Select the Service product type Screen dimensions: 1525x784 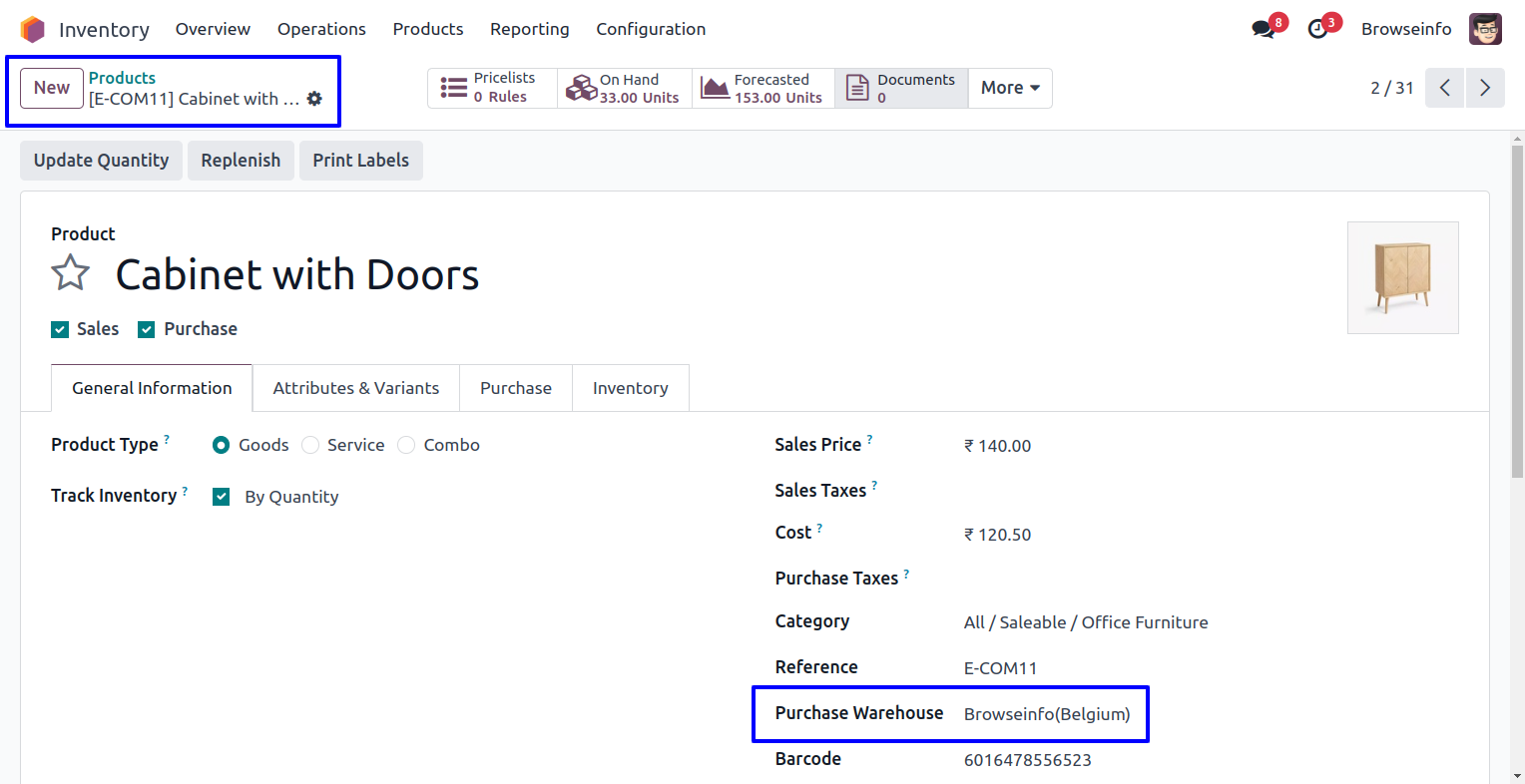(x=311, y=445)
